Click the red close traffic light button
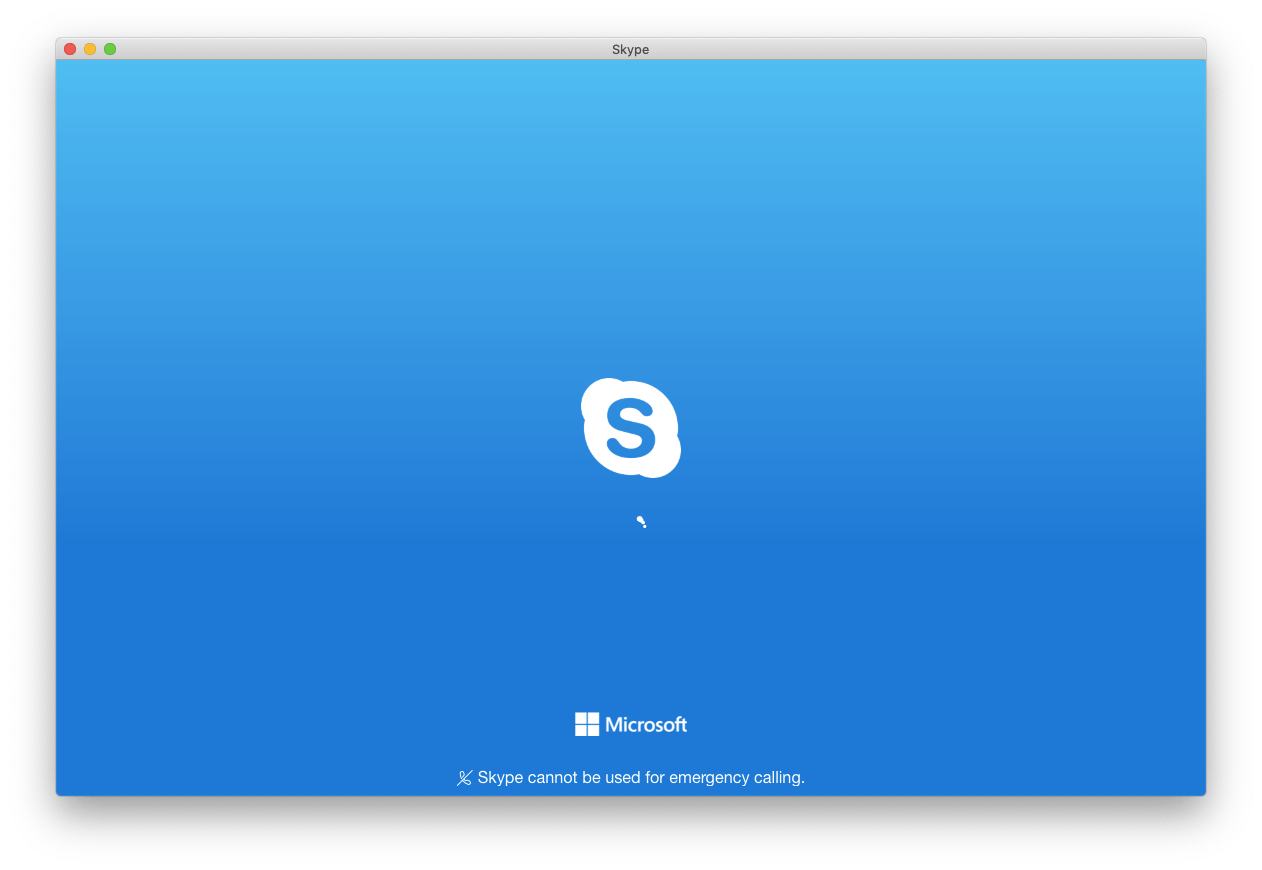This screenshot has height=870, width=1262. 69,48
